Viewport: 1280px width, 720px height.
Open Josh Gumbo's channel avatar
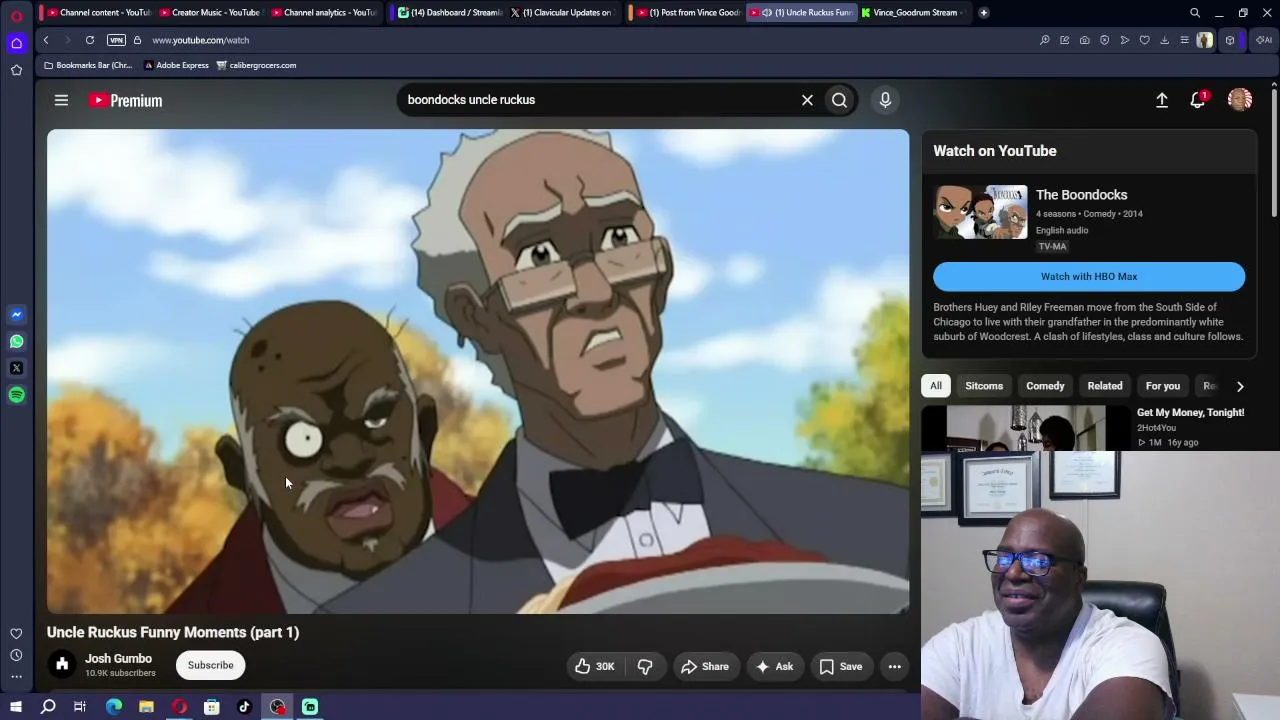click(x=62, y=665)
